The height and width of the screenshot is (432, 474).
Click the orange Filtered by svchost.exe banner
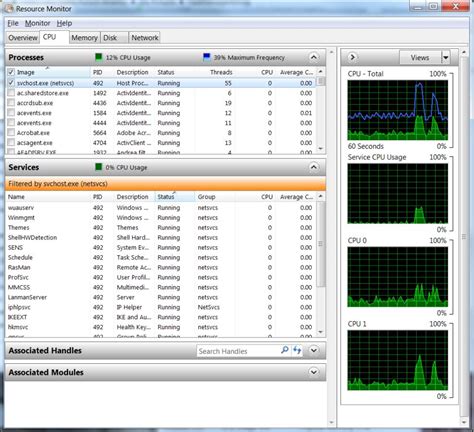click(165, 184)
